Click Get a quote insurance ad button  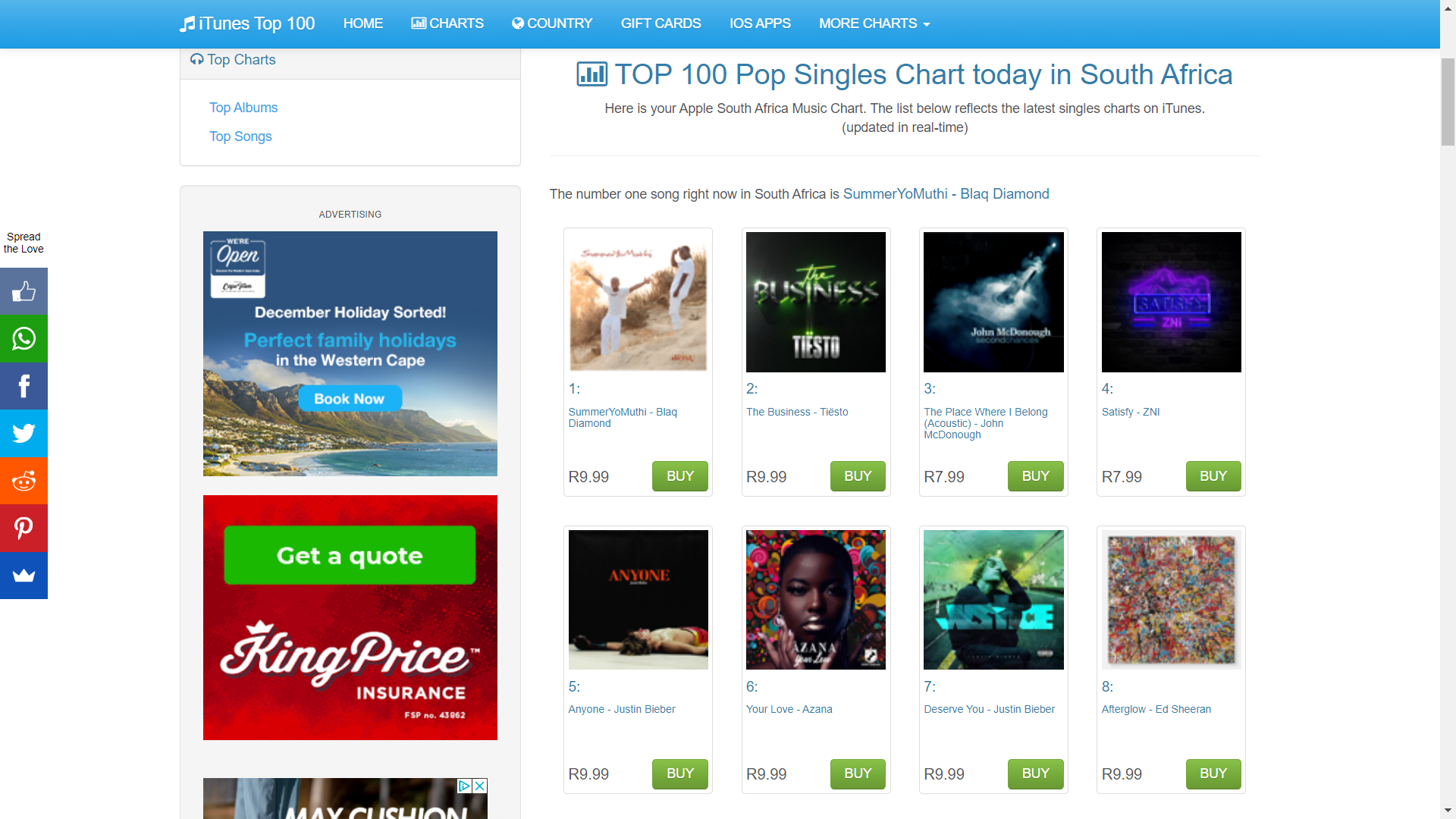coord(350,555)
